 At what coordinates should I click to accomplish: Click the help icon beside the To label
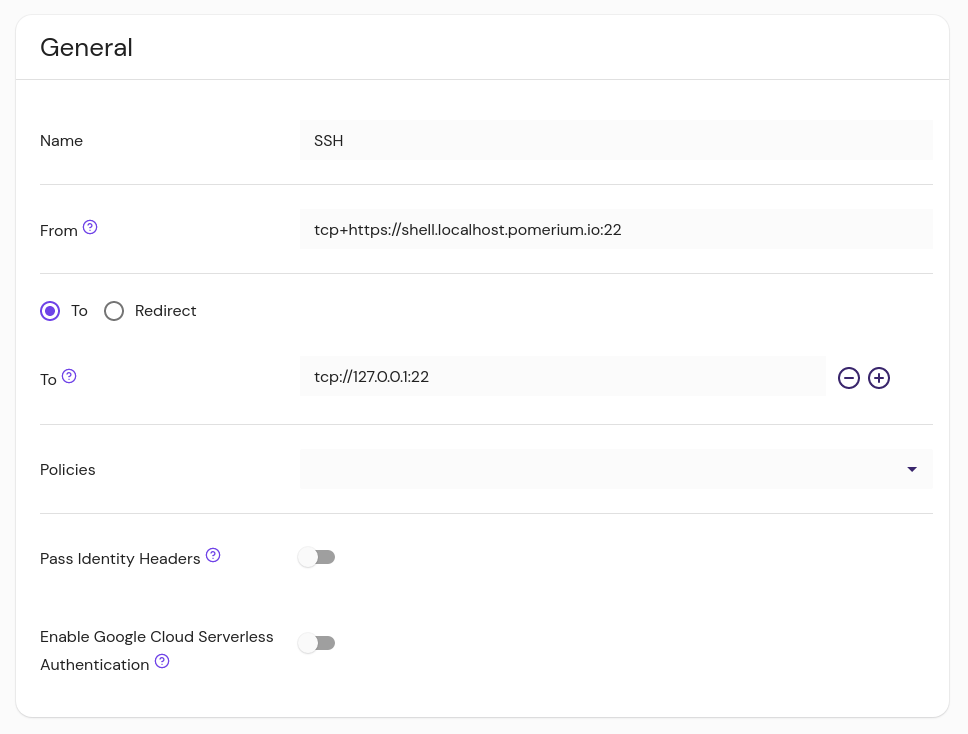69,376
